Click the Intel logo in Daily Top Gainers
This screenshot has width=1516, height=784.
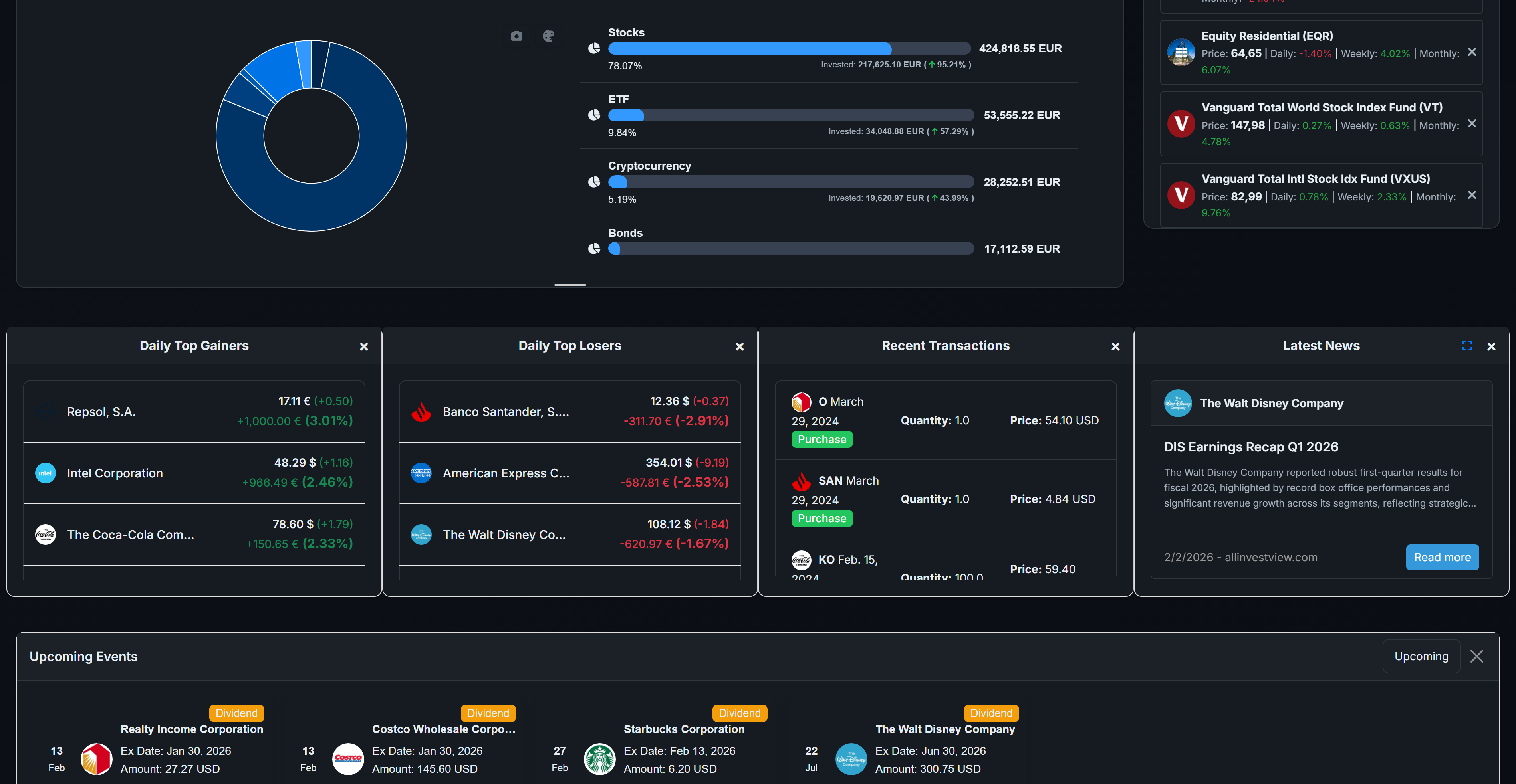[45, 473]
